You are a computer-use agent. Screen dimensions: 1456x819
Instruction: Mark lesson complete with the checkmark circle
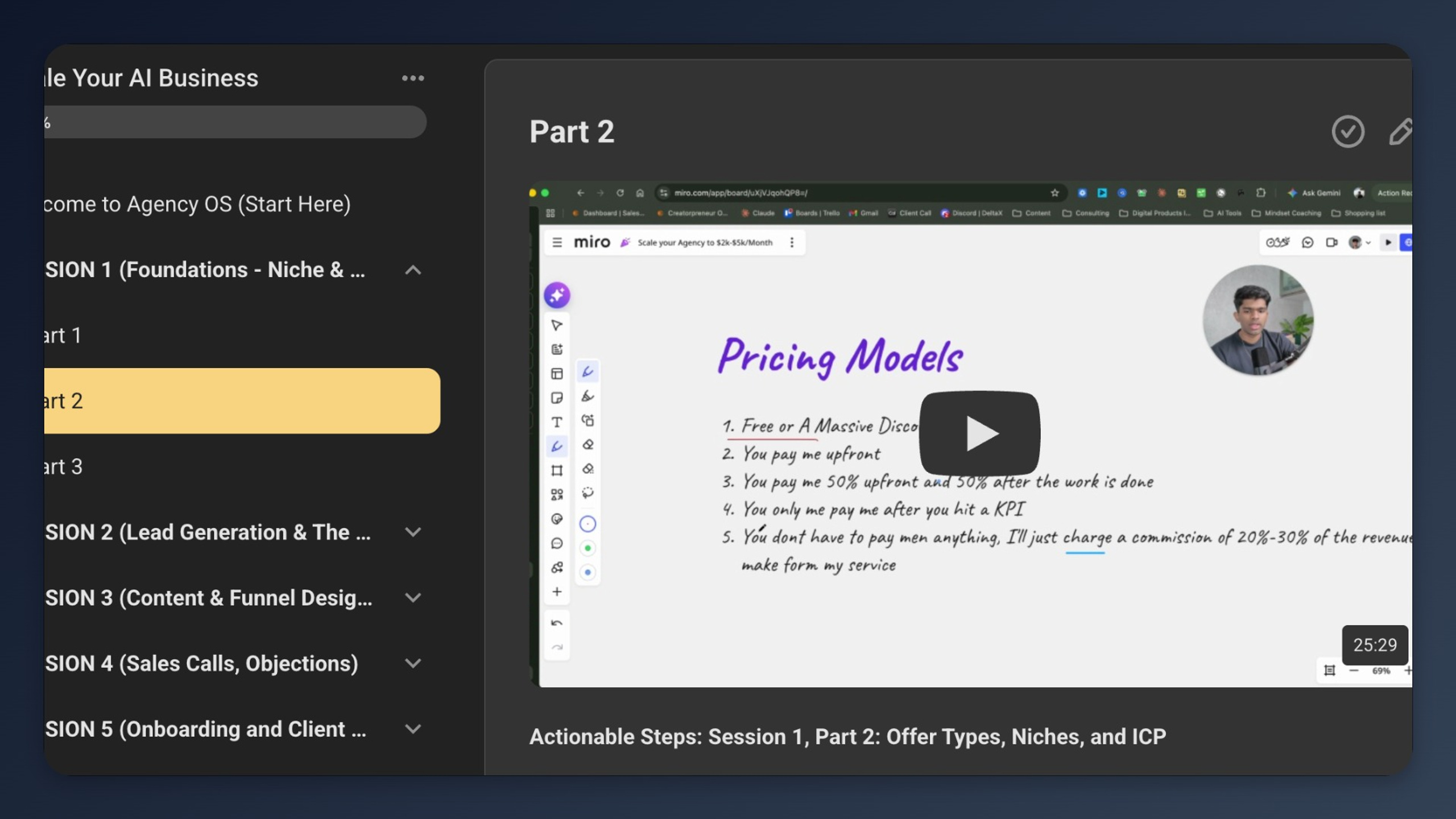click(x=1348, y=131)
